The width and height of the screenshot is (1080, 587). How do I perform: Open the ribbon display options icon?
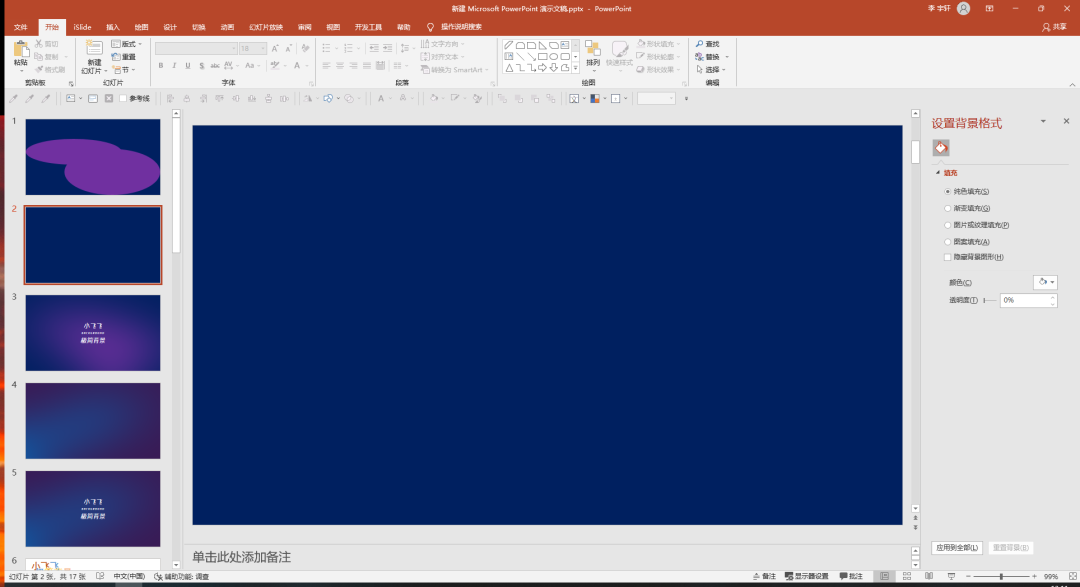coord(990,8)
